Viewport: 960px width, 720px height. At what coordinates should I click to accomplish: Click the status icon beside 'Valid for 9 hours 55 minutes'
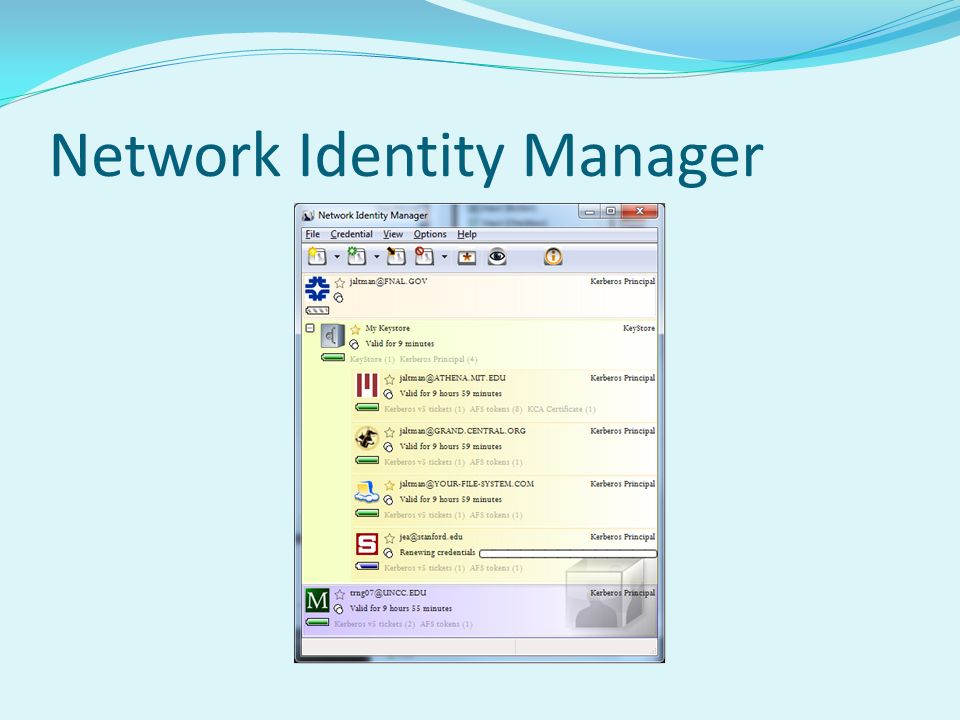(x=339, y=609)
